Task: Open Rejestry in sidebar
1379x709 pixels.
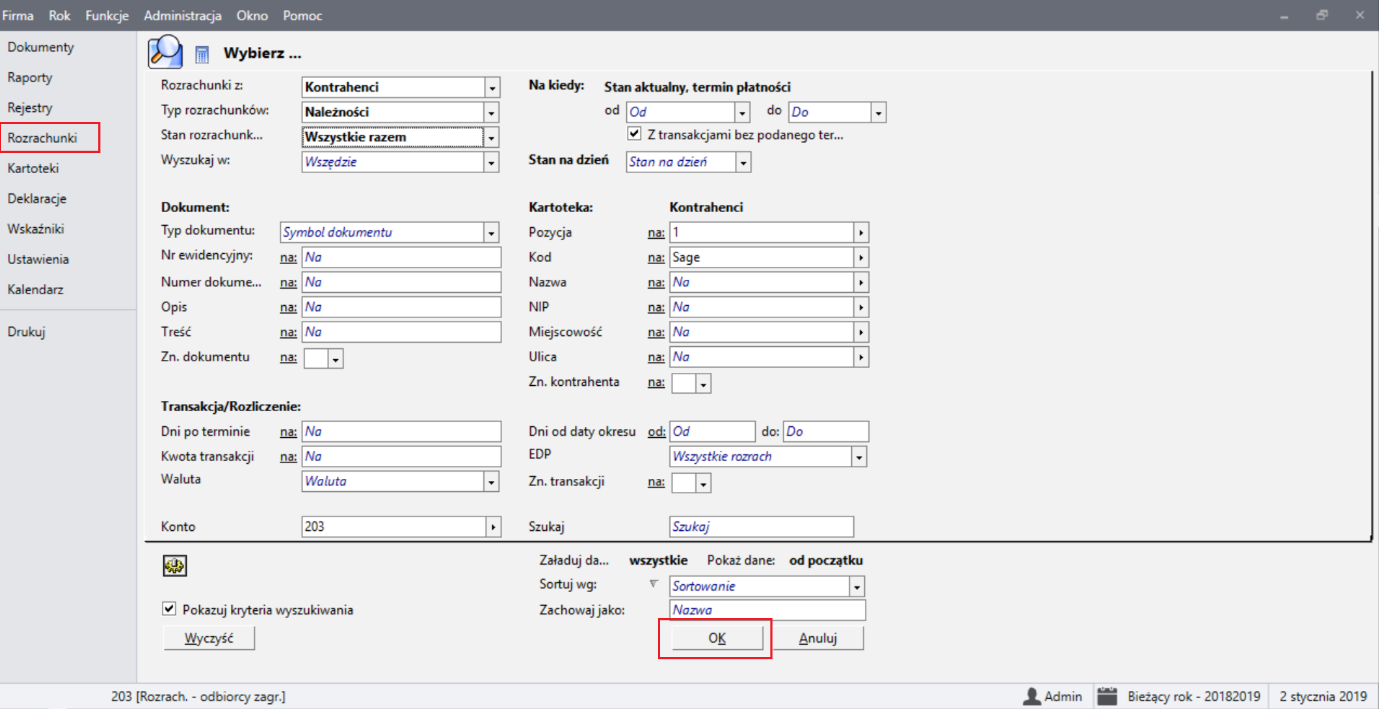Action: tap(30, 107)
